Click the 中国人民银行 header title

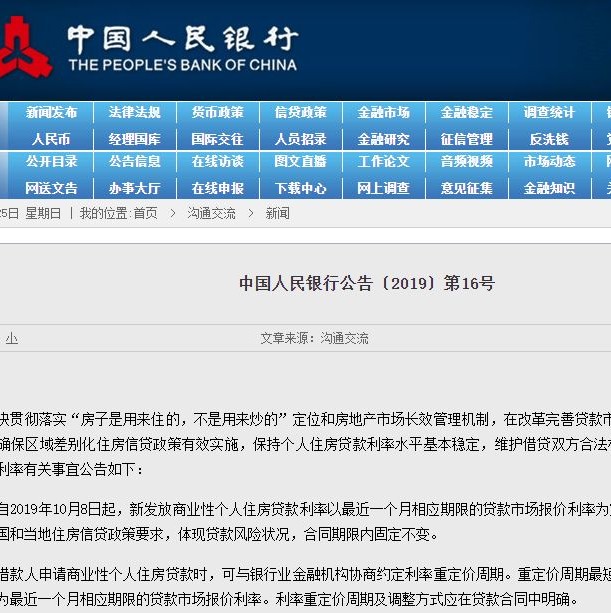(183, 39)
